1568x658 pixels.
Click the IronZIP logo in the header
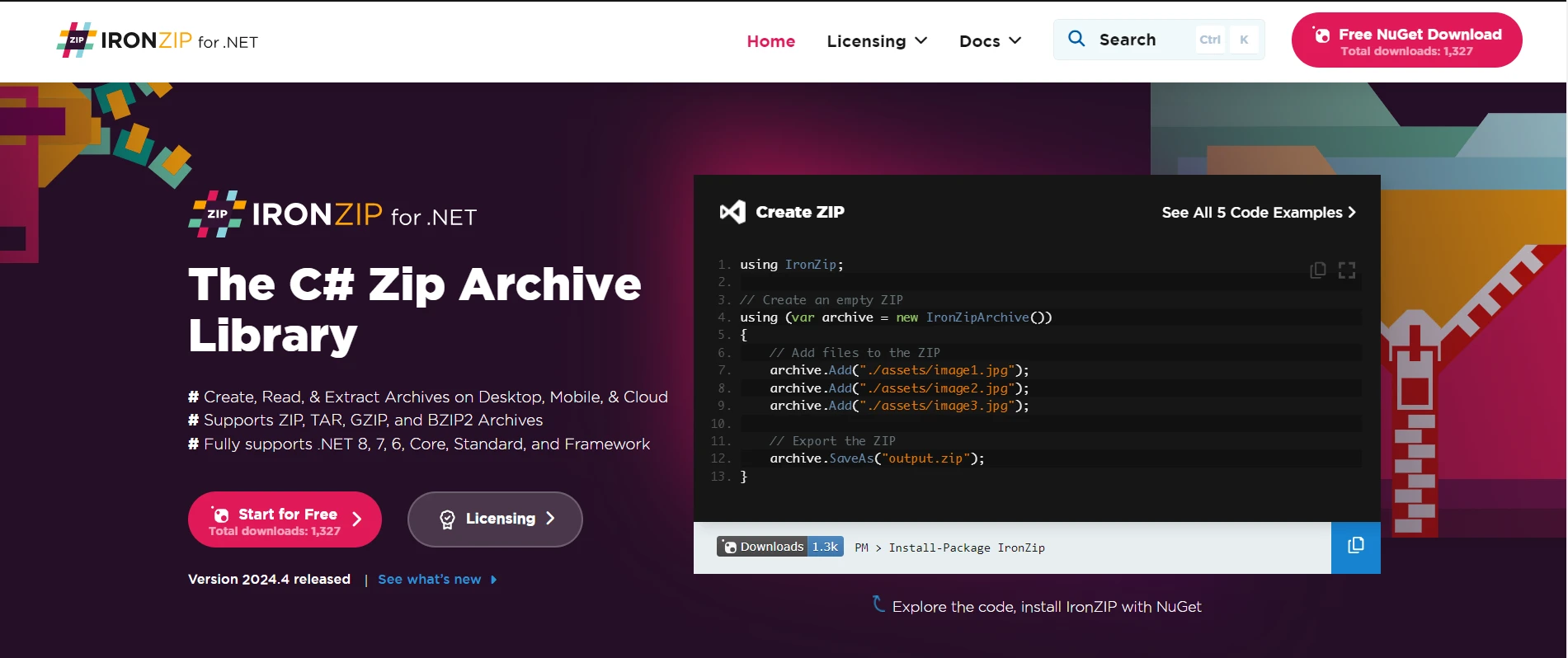click(158, 40)
